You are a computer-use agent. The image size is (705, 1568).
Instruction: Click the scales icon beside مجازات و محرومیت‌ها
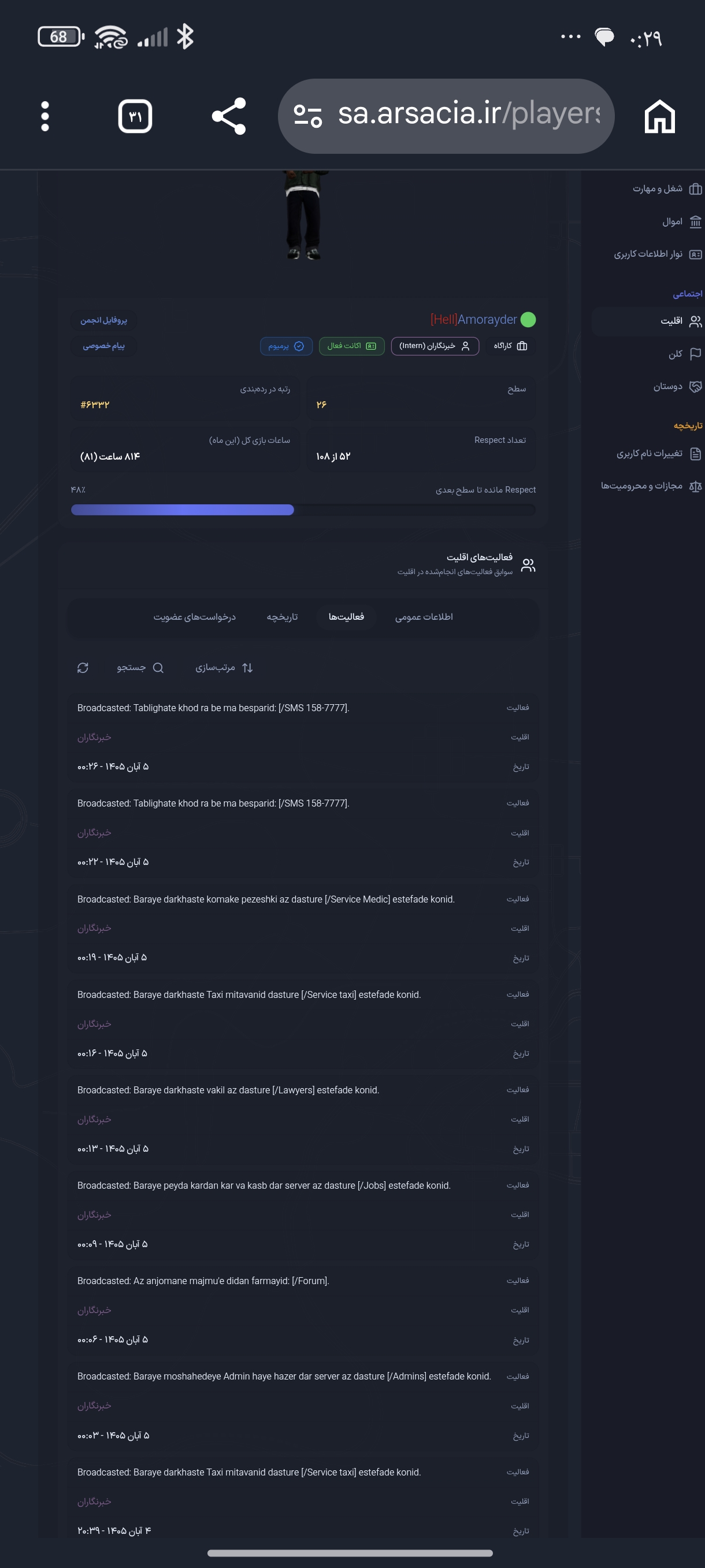(695, 486)
